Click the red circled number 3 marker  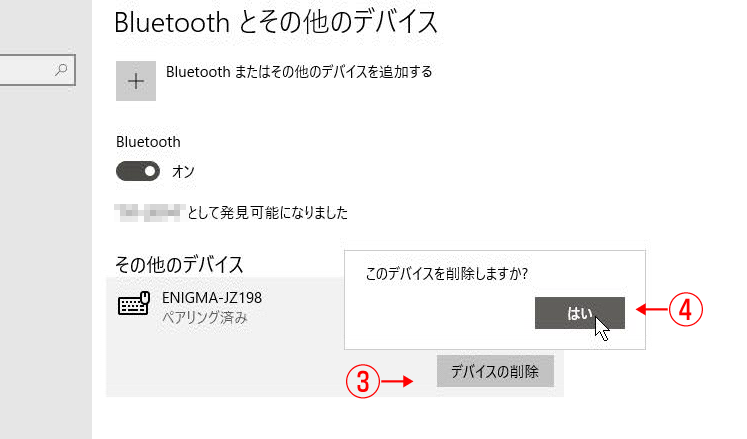(x=363, y=381)
